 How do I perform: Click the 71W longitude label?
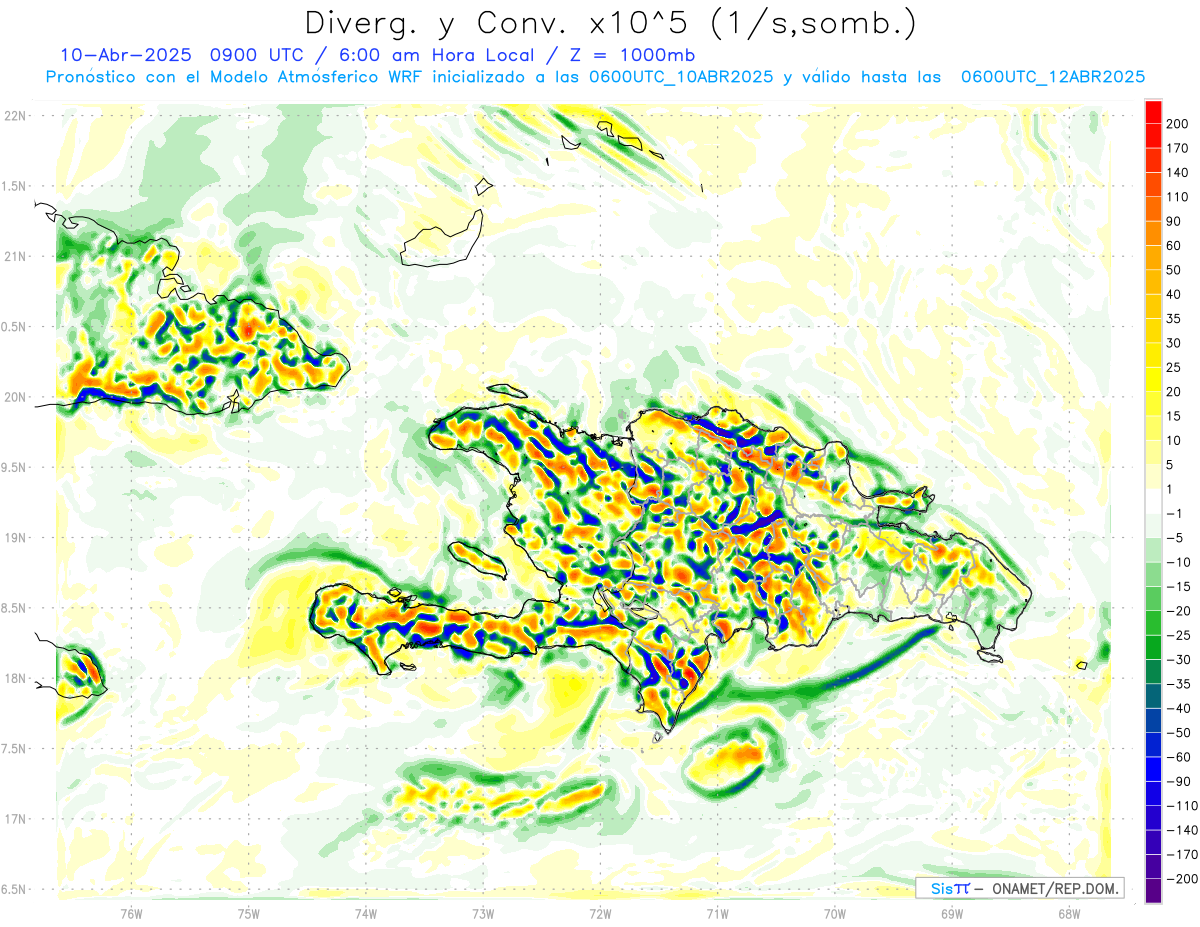(x=717, y=913)
